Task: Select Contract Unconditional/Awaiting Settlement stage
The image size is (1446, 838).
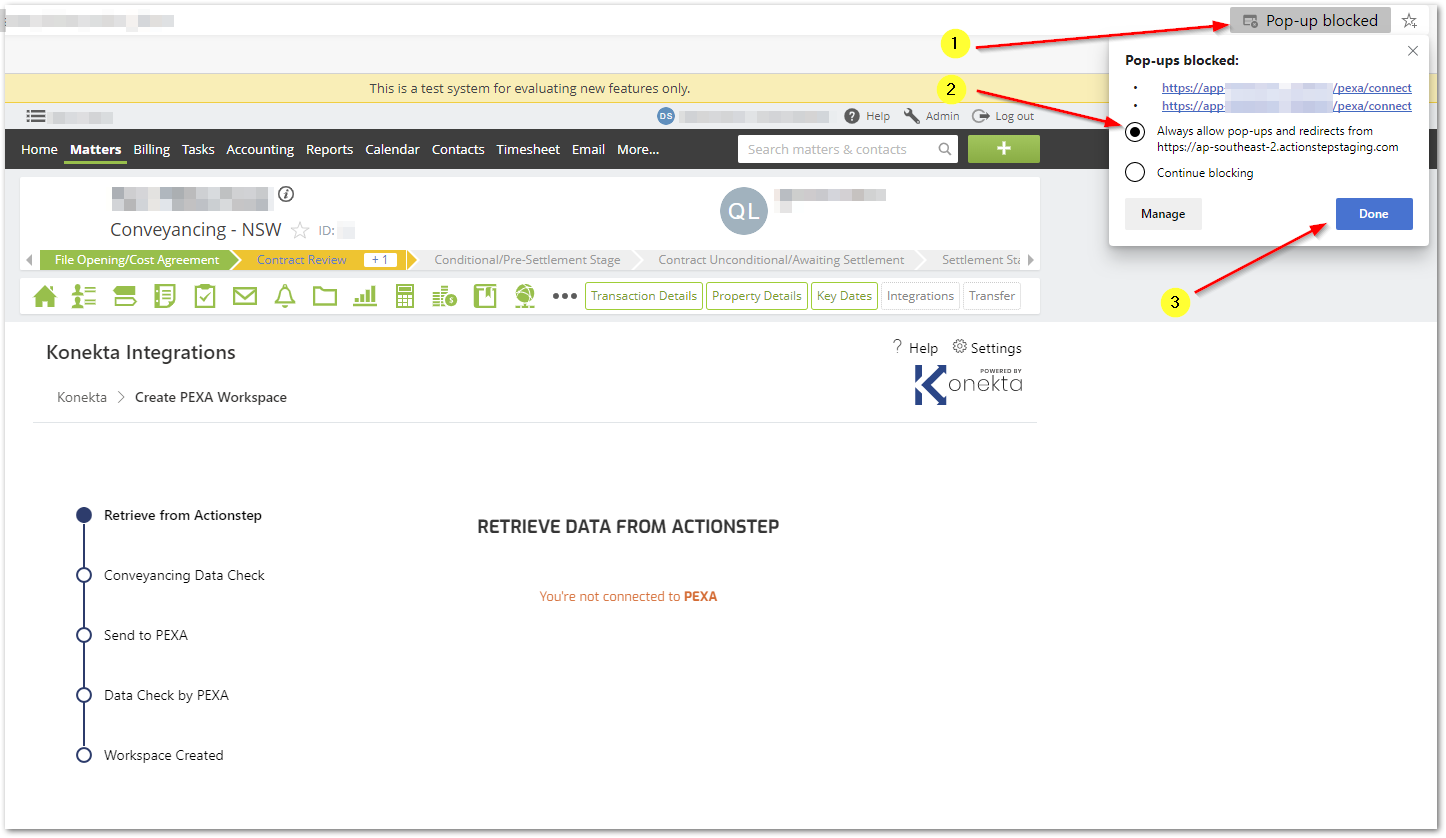Action: click(781, 260)
